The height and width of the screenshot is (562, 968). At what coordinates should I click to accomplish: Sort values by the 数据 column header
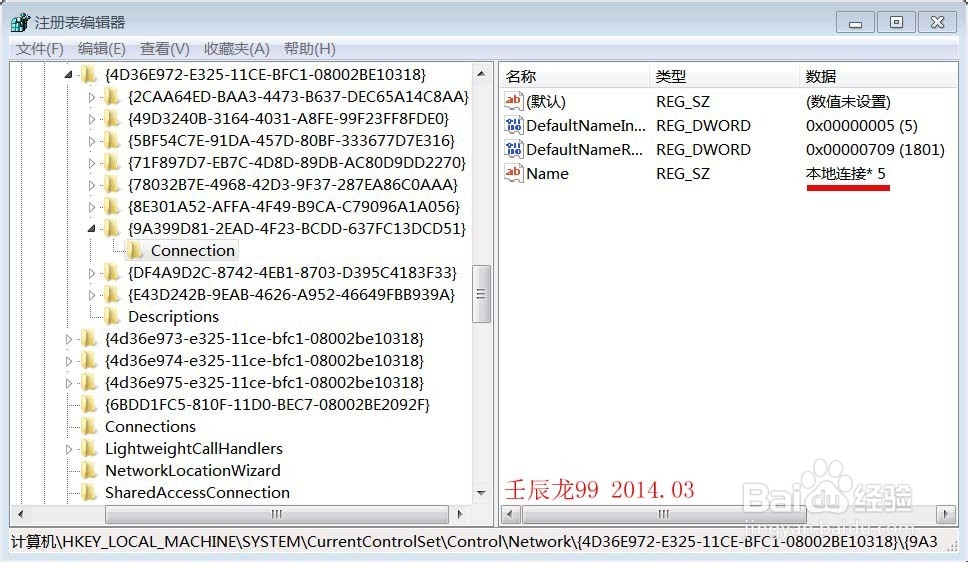878,77
